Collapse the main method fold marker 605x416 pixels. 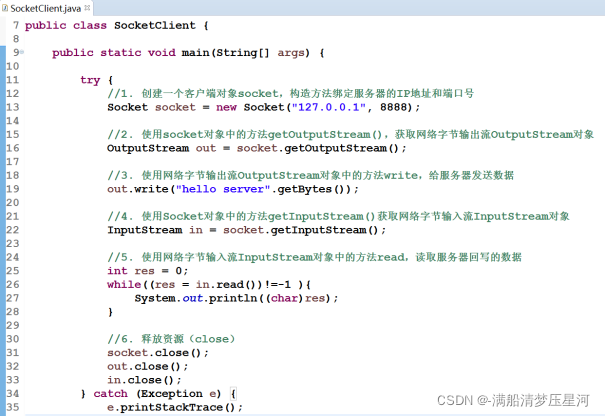[22, 52]
